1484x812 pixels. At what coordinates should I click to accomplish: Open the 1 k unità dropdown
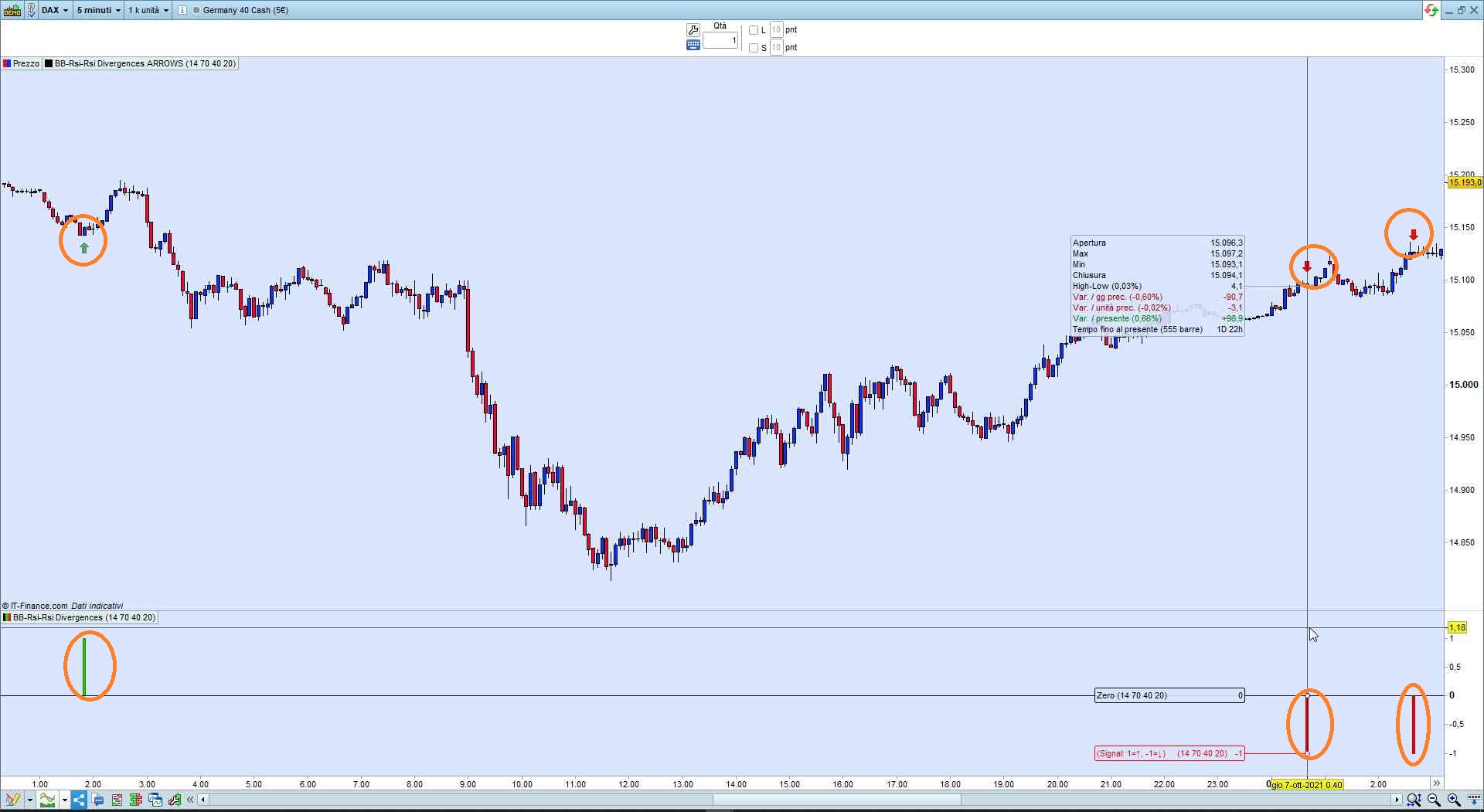point(148,10)
